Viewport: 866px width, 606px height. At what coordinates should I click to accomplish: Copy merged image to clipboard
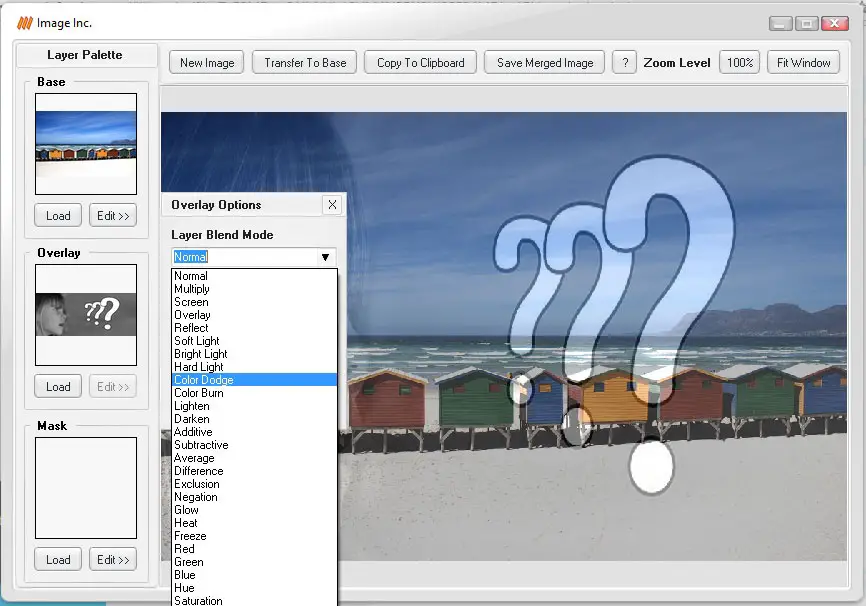(x=420, y=63)
